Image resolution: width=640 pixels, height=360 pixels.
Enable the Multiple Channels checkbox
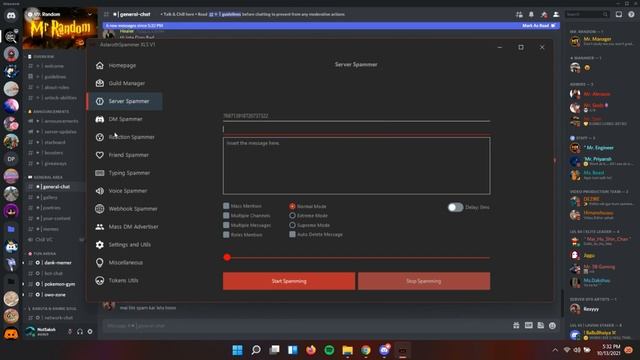tap(226, 215)
